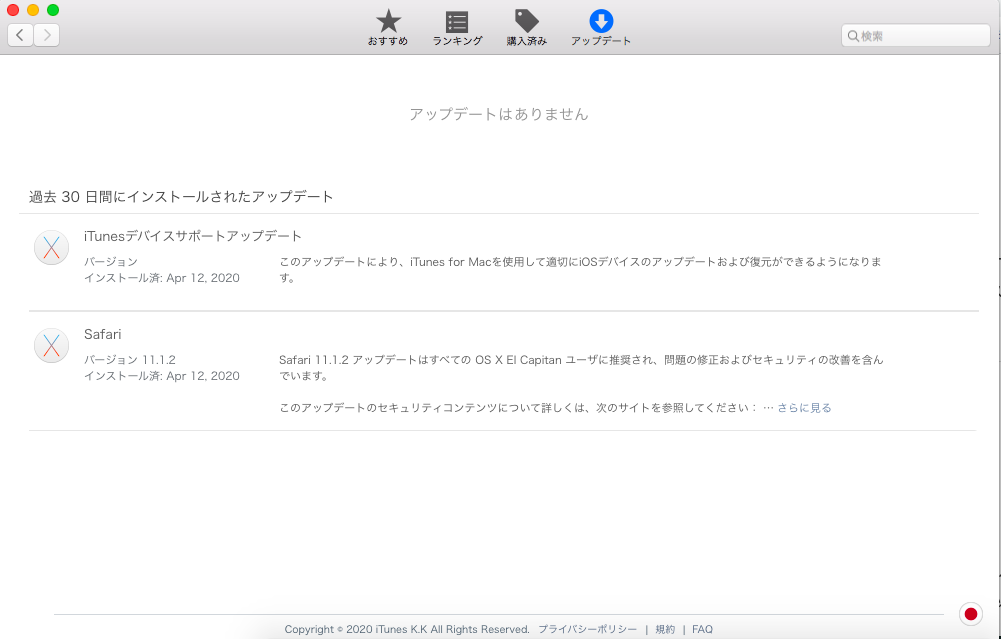Click the iTunesデバイスサポートアップデート OS X icon
Viewport: 1001px width, 639px height.
coord(51,248)
